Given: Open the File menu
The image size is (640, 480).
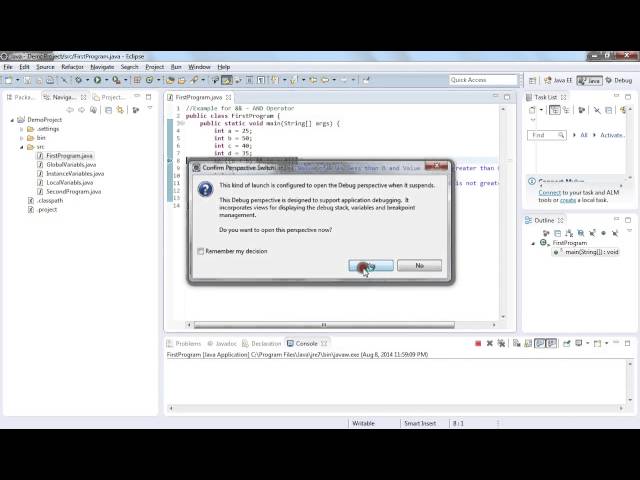Looking at the screenshot, I should point(8,67).
